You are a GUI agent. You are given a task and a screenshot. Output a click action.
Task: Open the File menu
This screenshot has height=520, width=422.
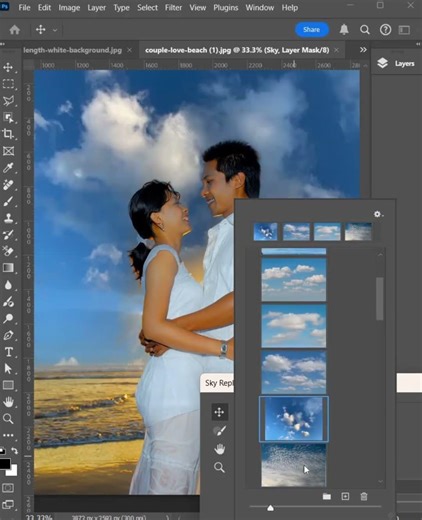click(24, 7)
